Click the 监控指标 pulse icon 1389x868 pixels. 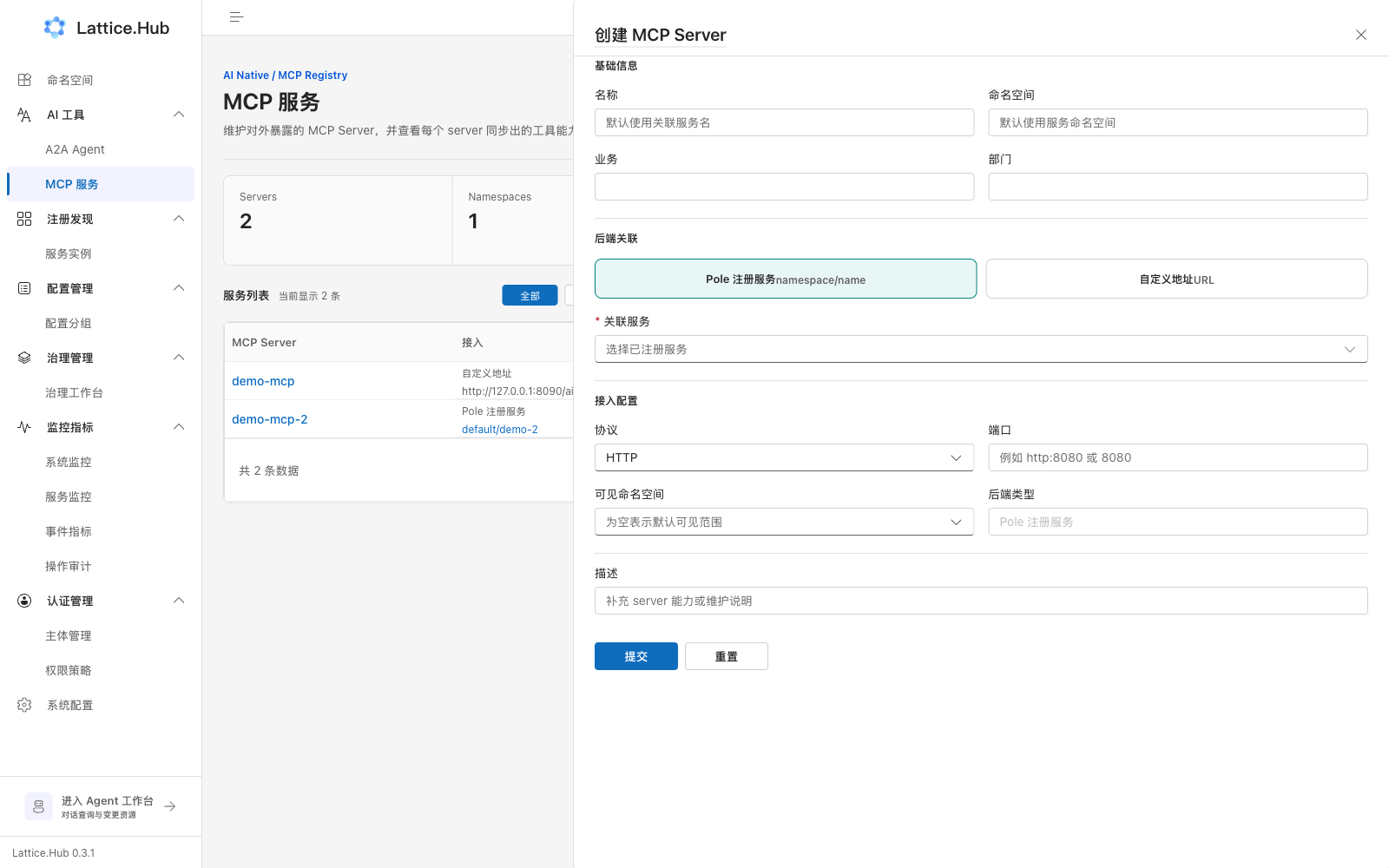click(x=24, y=427)
